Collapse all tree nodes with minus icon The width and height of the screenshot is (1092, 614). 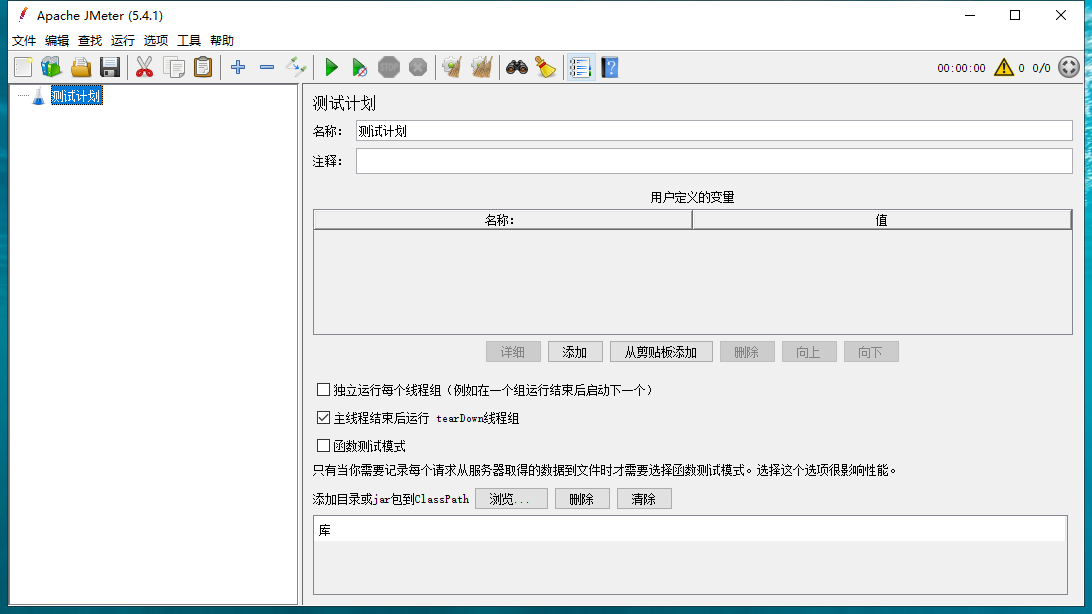(267, 68)
